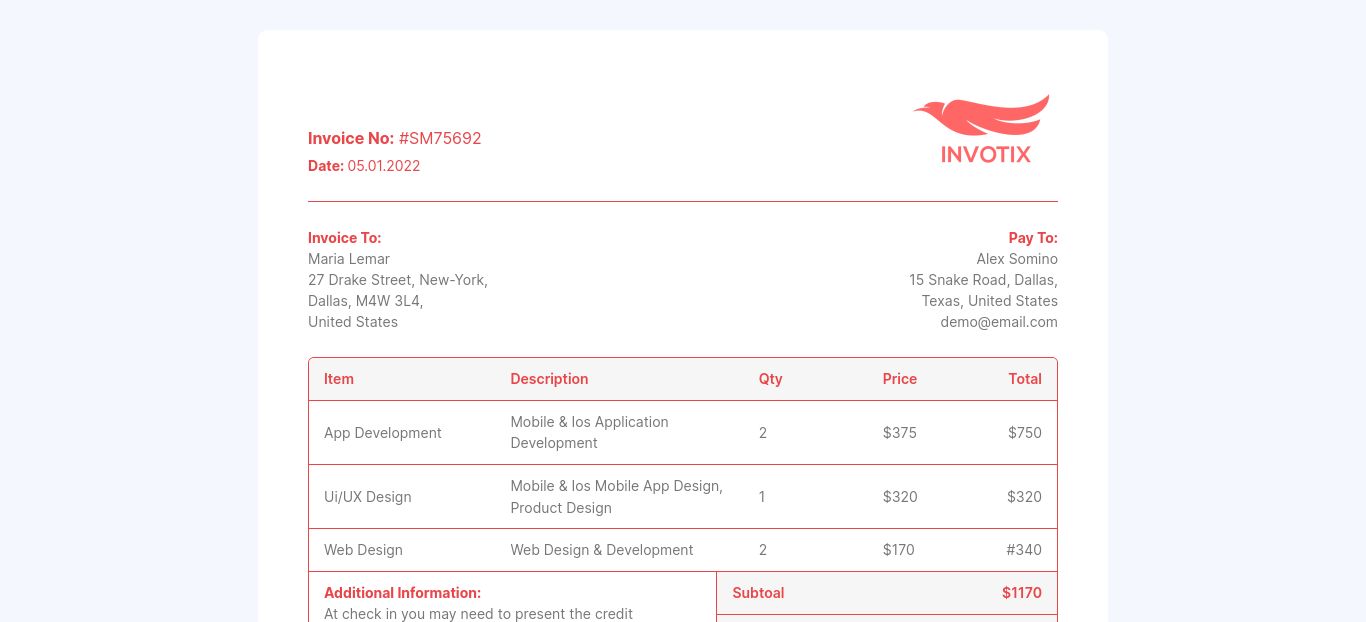Click the invoice date 05.01.2022

tap(384, 166)
